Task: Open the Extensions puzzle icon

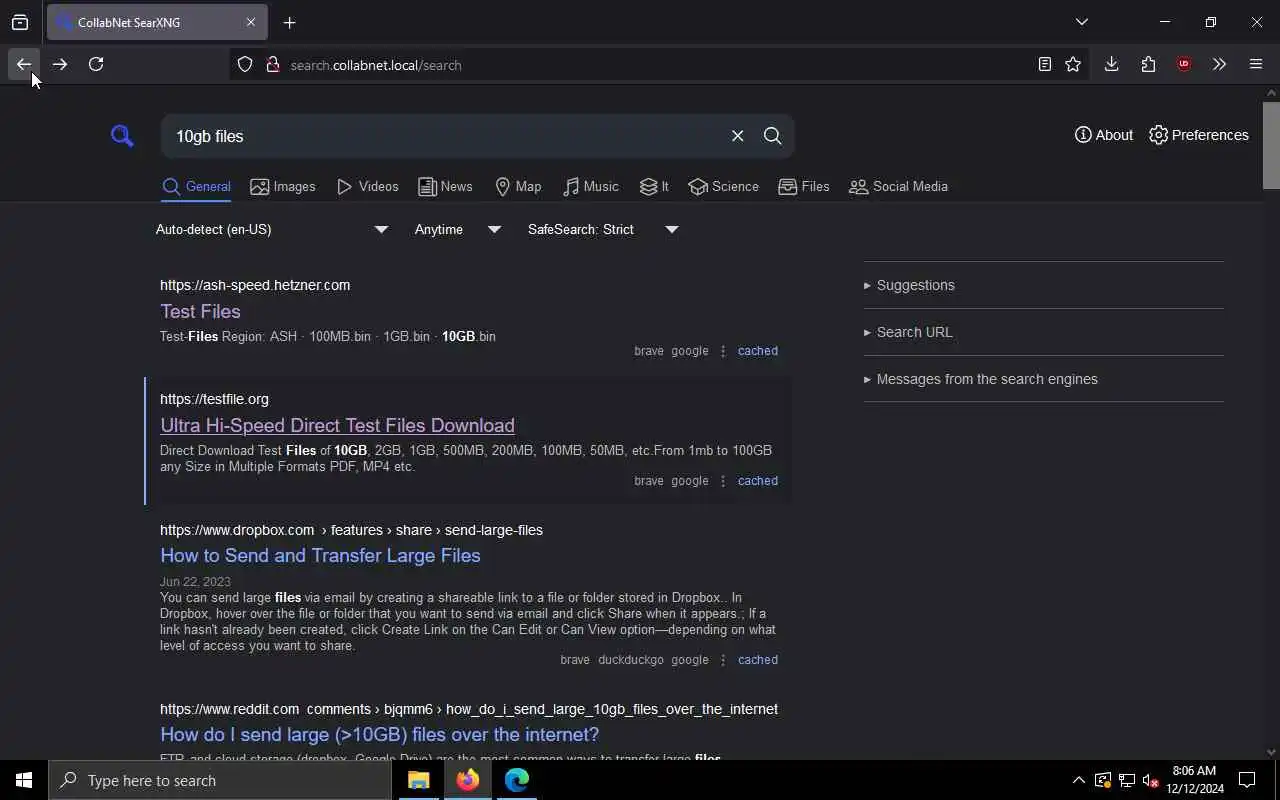Action: (x=1148, y=64)
